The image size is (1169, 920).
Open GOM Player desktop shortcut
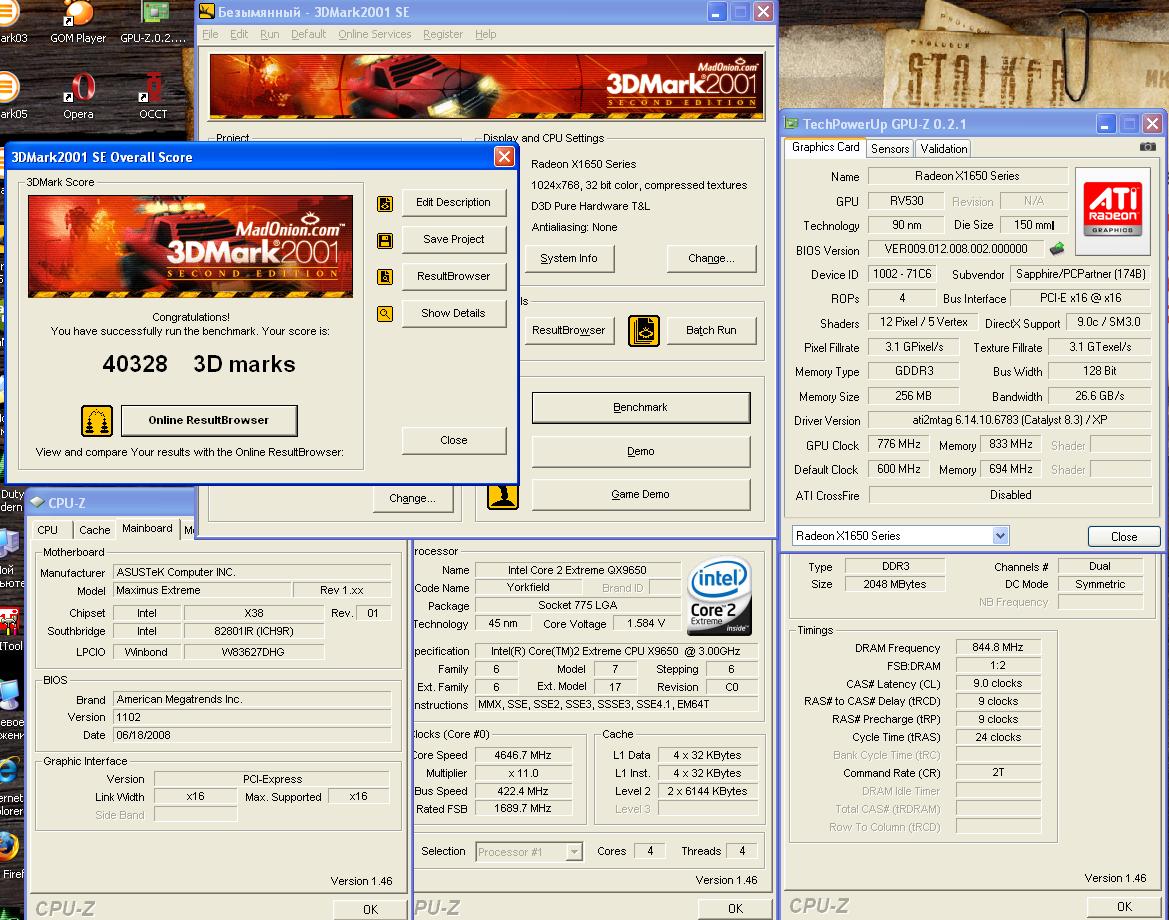[78, 22]
